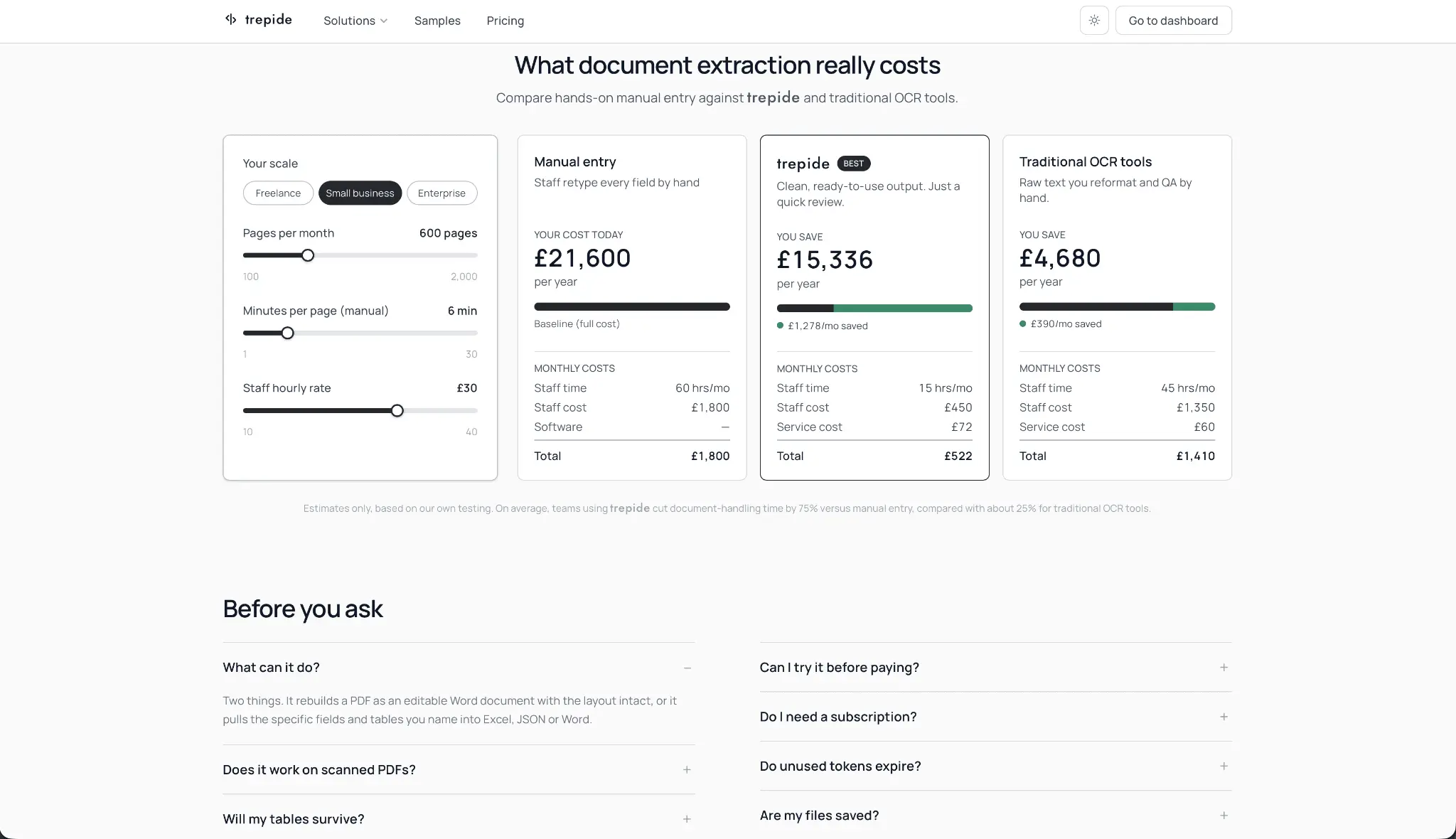Click the trepide savings progress bar
The height and width of the screenshot is (839, 1456).
tap(874, 309)
